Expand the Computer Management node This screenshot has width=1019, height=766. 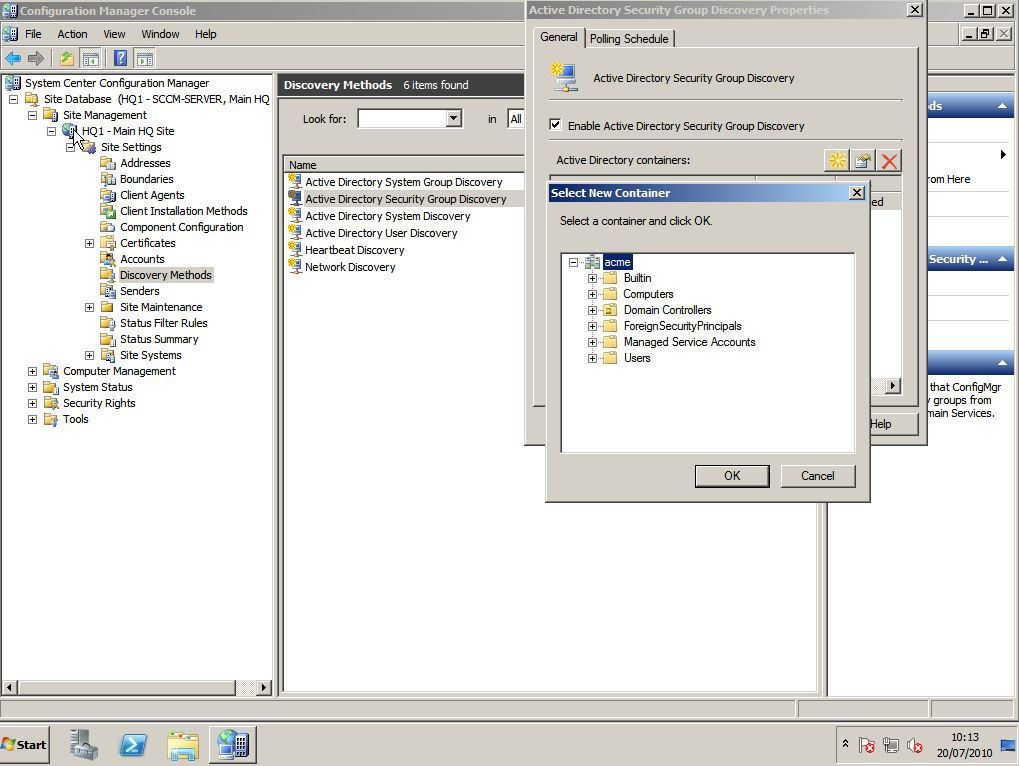click(x=32, y=371)
